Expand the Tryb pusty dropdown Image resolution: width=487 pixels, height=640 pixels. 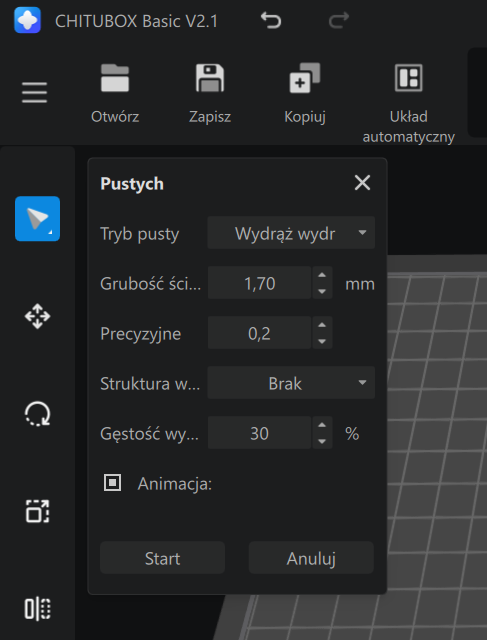[x=291, y=233]
